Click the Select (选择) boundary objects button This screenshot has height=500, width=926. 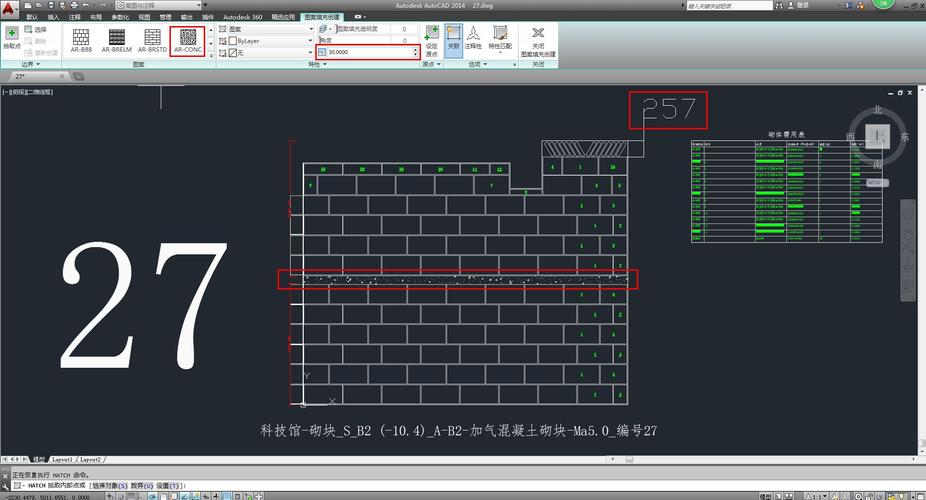[35, 29]
